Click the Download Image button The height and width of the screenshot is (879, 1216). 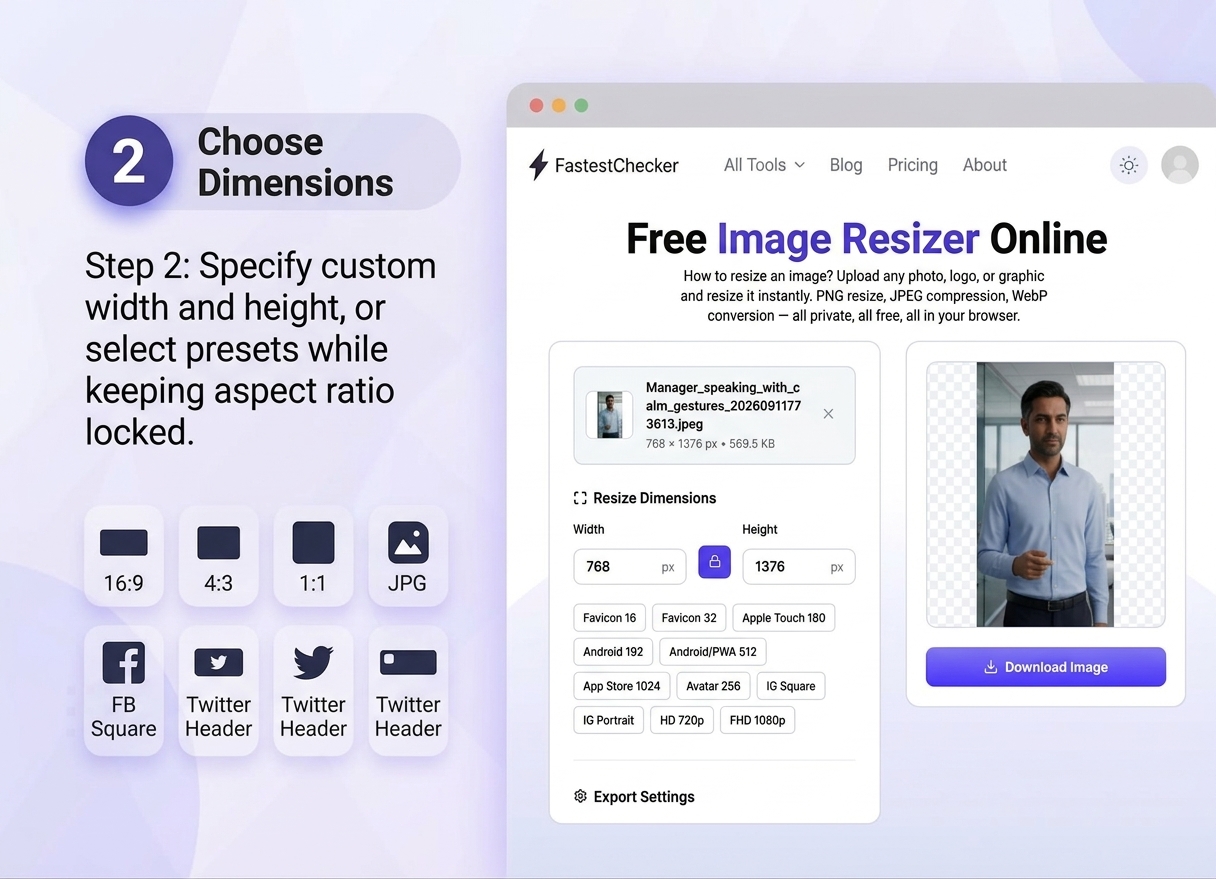(1046, 667)
